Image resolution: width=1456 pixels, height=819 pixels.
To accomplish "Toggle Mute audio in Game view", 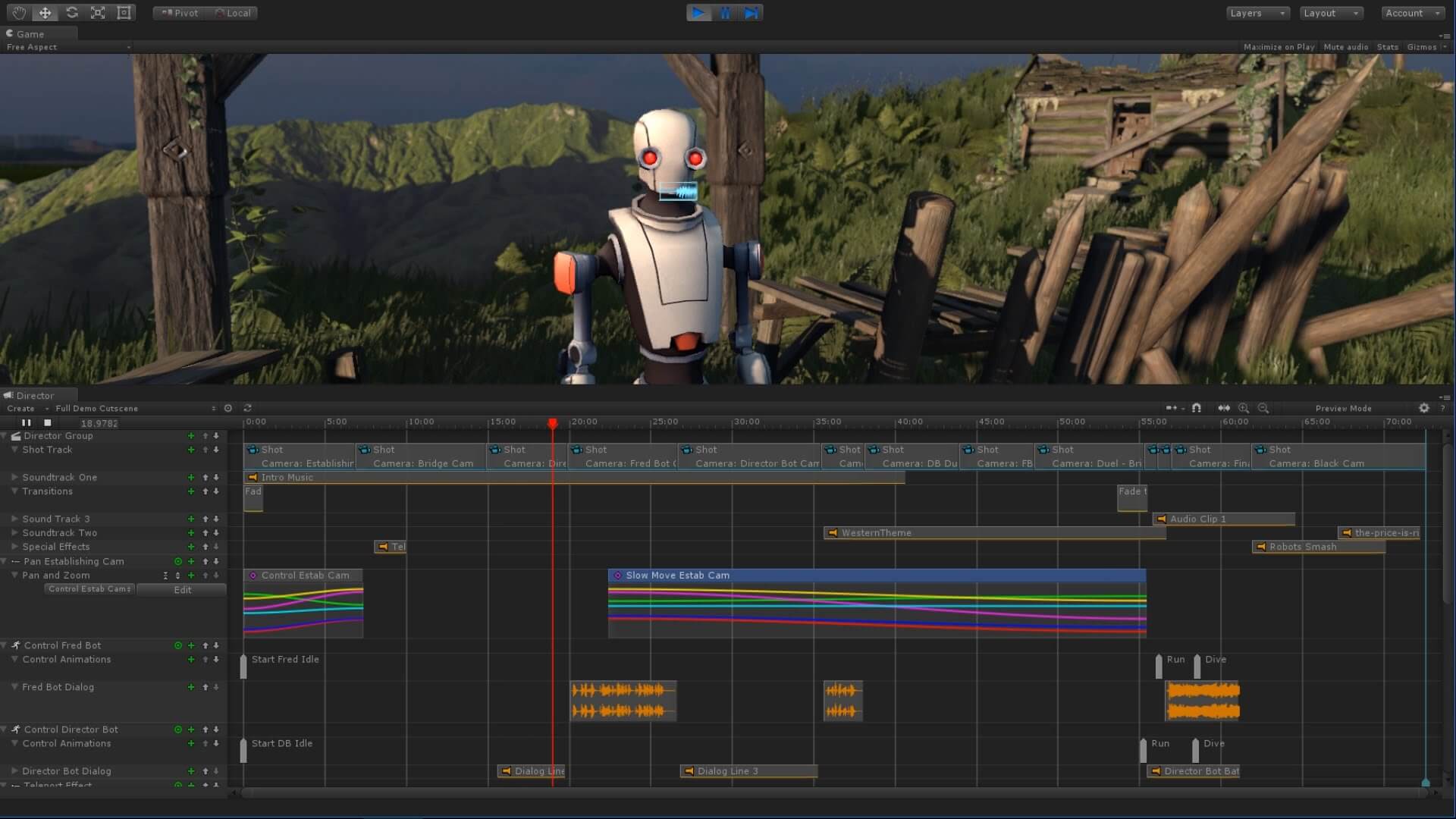I will click(x=1345, y=47).
